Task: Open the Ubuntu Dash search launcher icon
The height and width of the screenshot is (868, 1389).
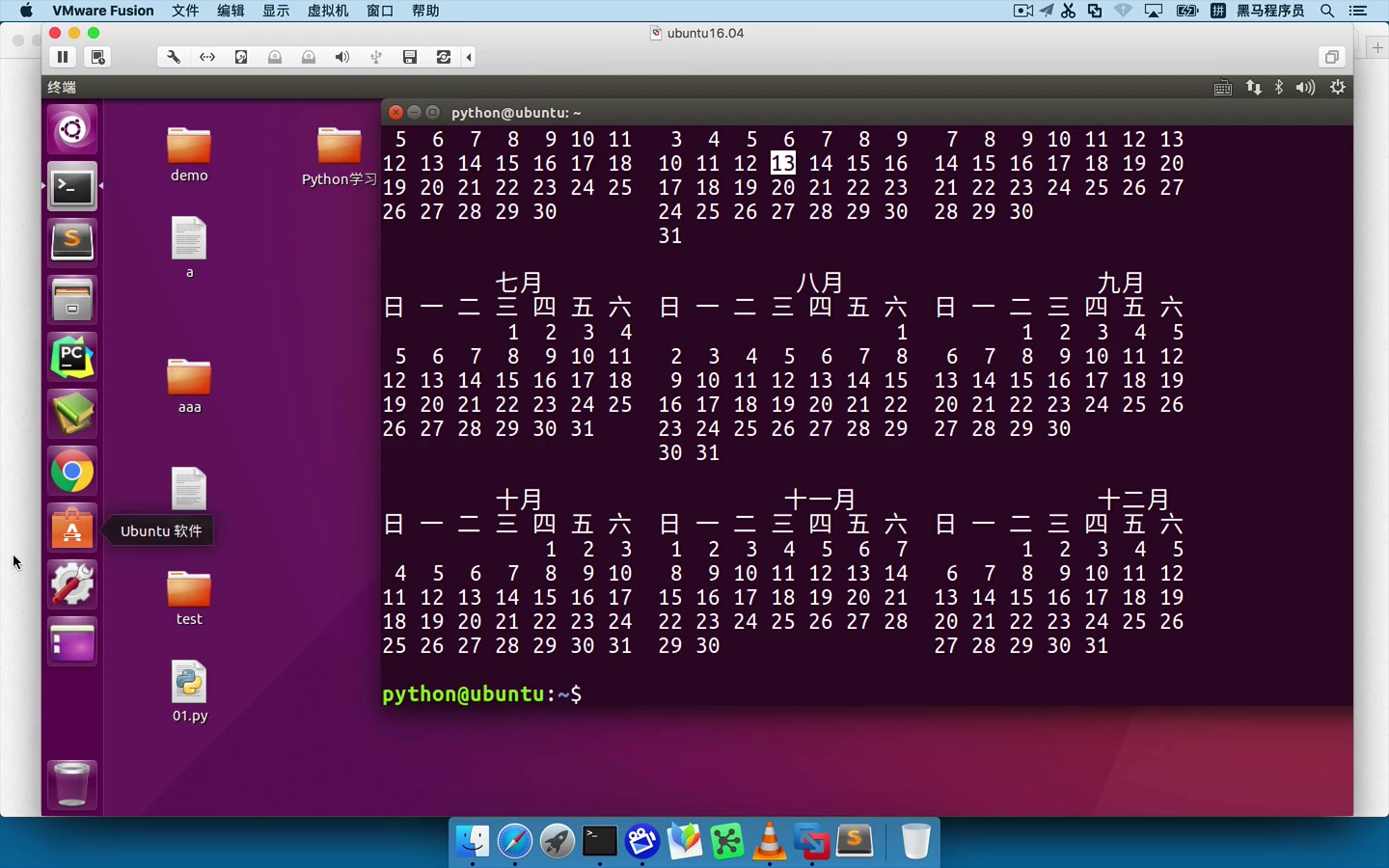Action: [x=72, y=129]
